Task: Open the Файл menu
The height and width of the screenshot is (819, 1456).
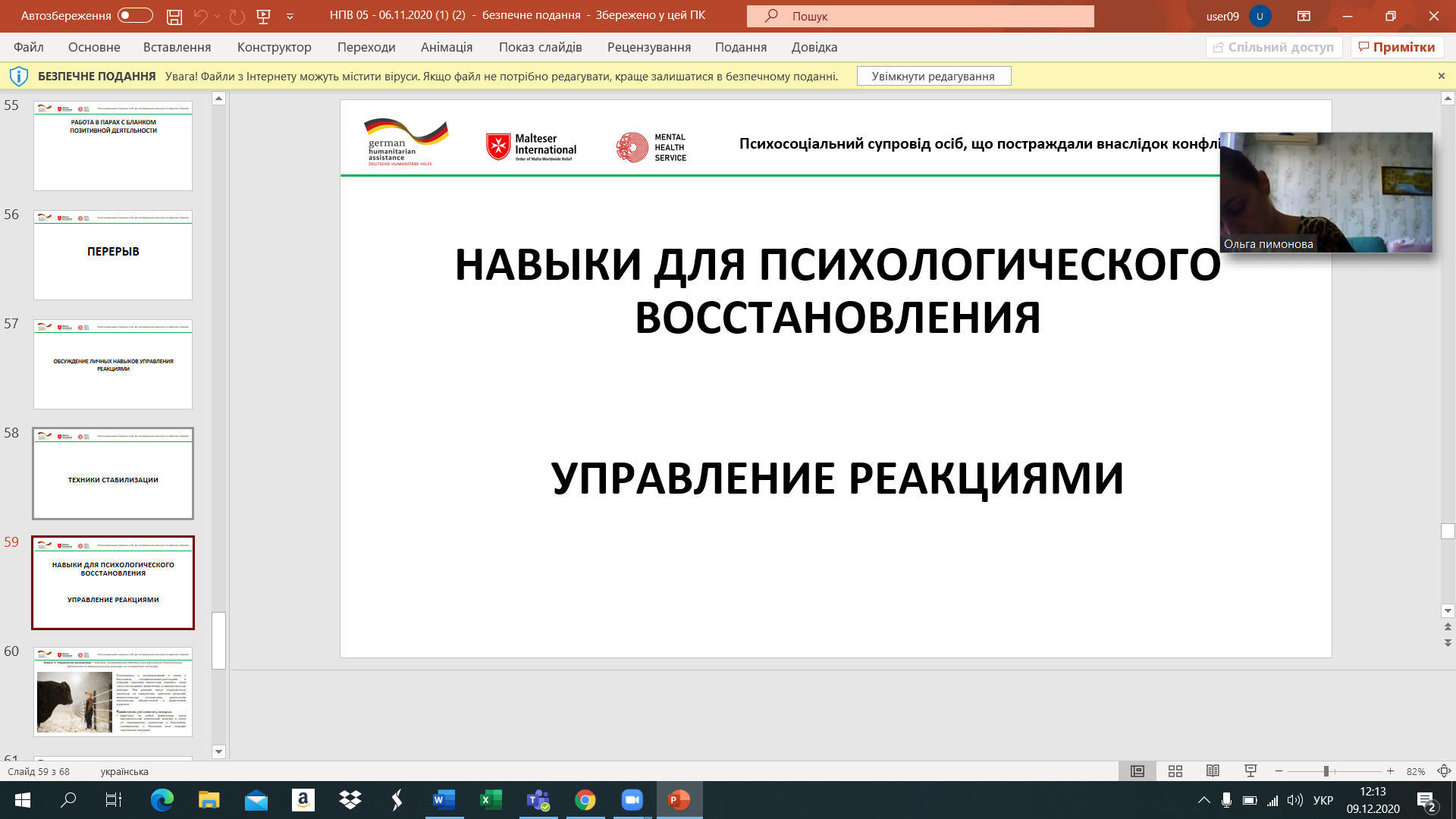Action: click(28, 47)
